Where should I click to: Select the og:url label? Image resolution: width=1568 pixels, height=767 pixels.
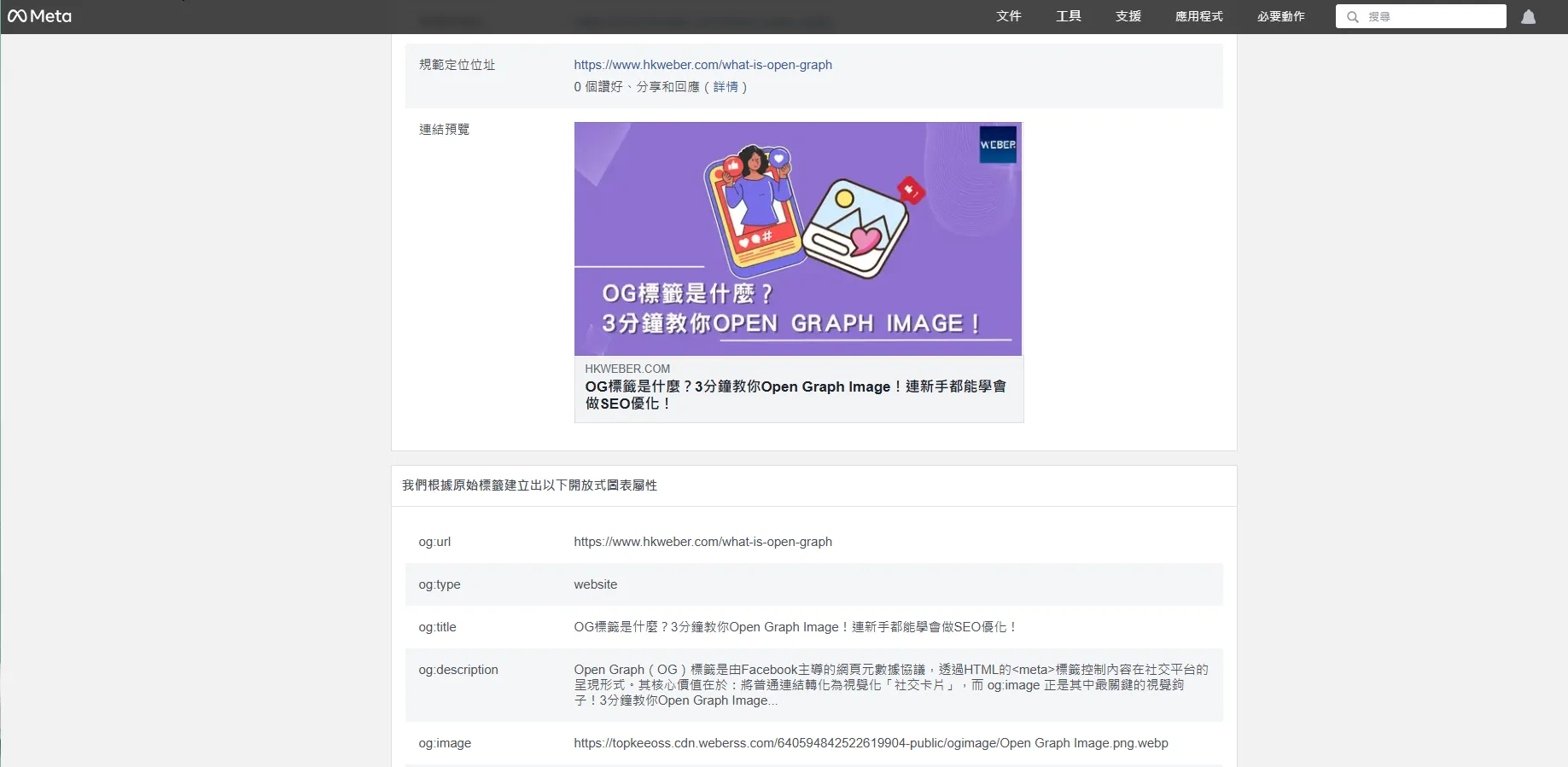click(x=434, y=542)
